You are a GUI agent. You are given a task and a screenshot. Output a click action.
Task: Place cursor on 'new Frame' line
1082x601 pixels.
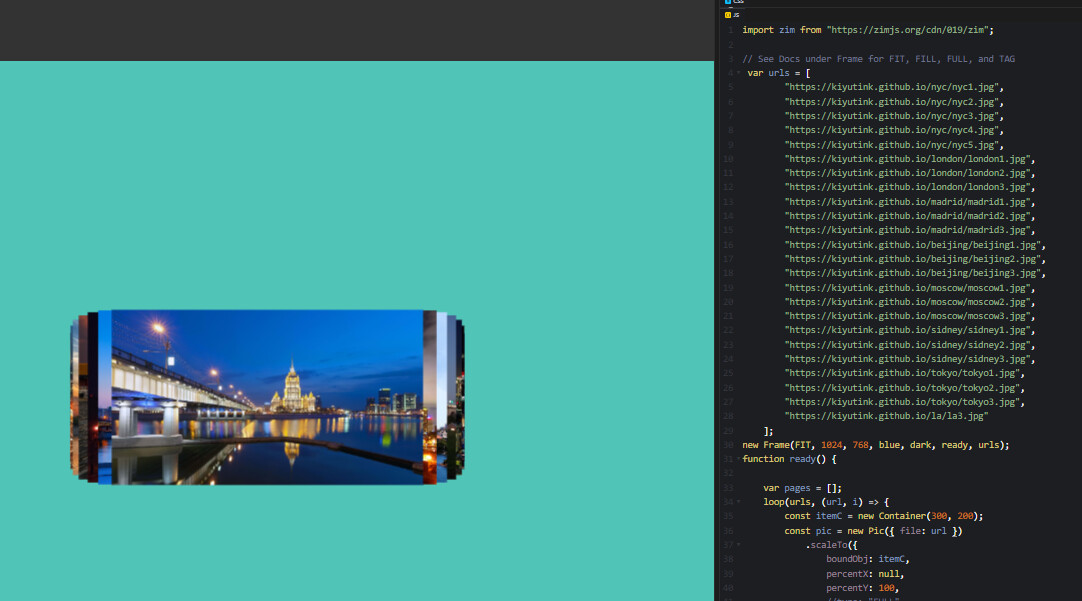pyautogui.click(x=875, y=445)
